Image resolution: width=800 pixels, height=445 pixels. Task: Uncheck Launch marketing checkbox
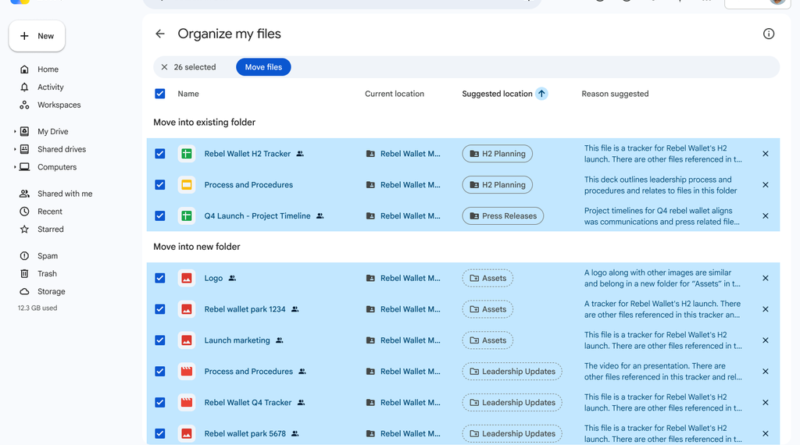[x=160, y=340]
